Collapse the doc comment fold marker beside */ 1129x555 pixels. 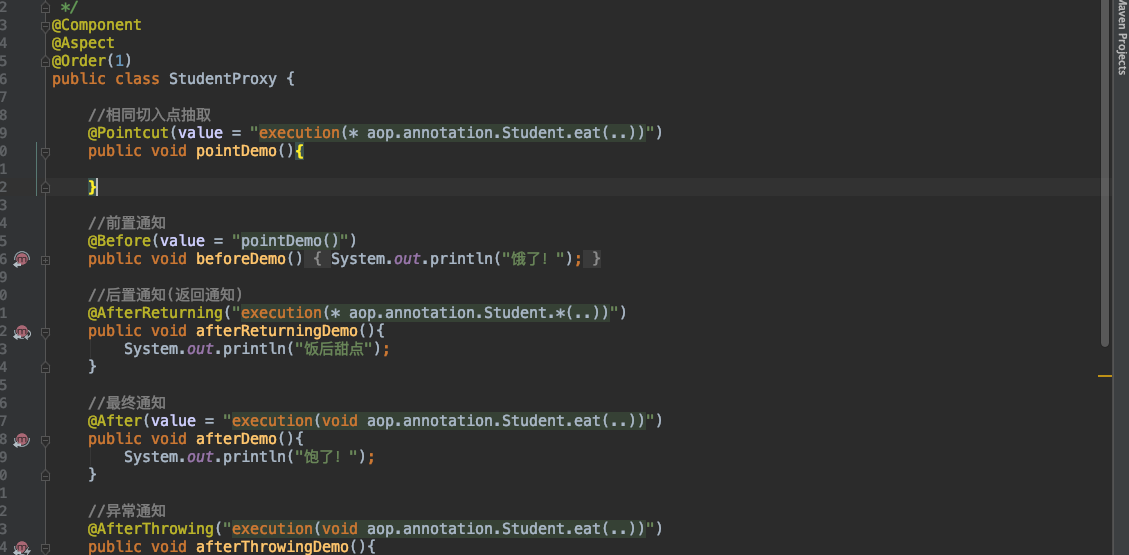tap(45, 8)
